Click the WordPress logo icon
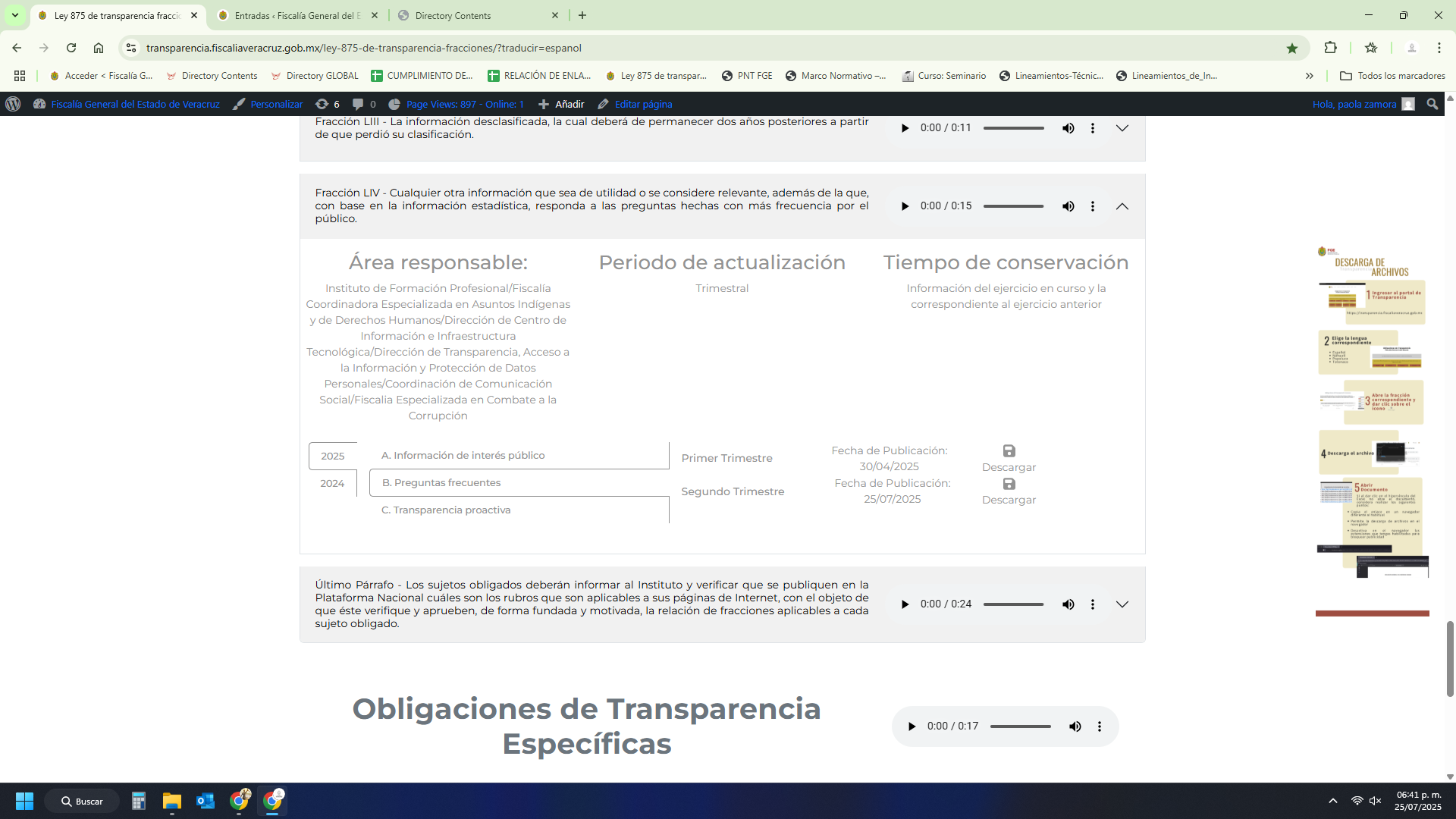1456x819 pixels. [x=13, y=105]
